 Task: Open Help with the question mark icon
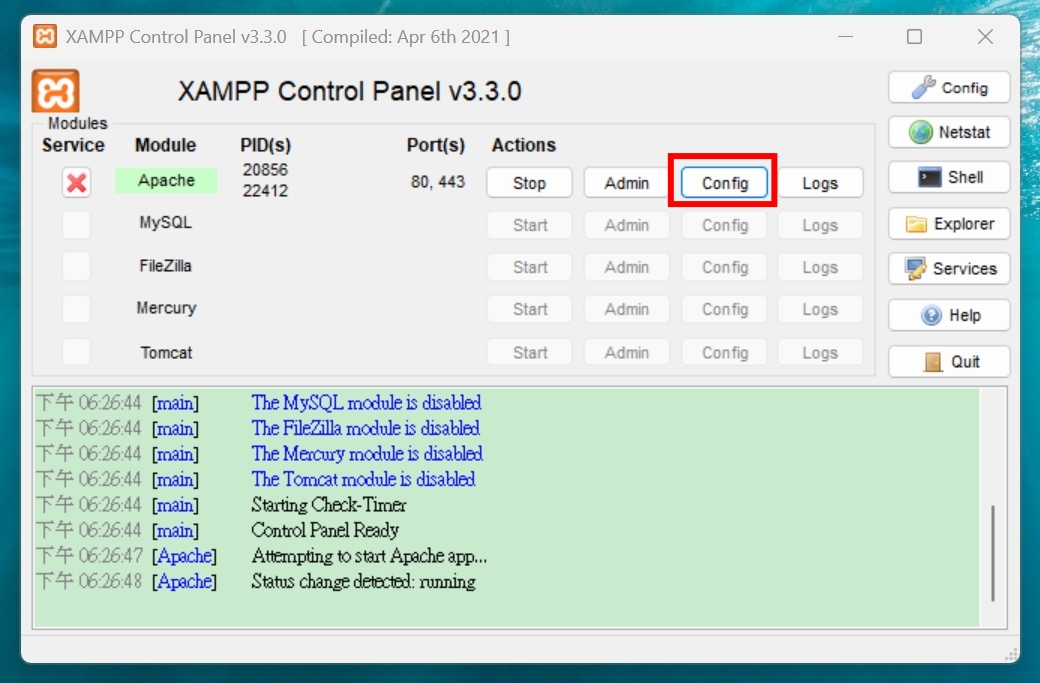tap(949, 315)
